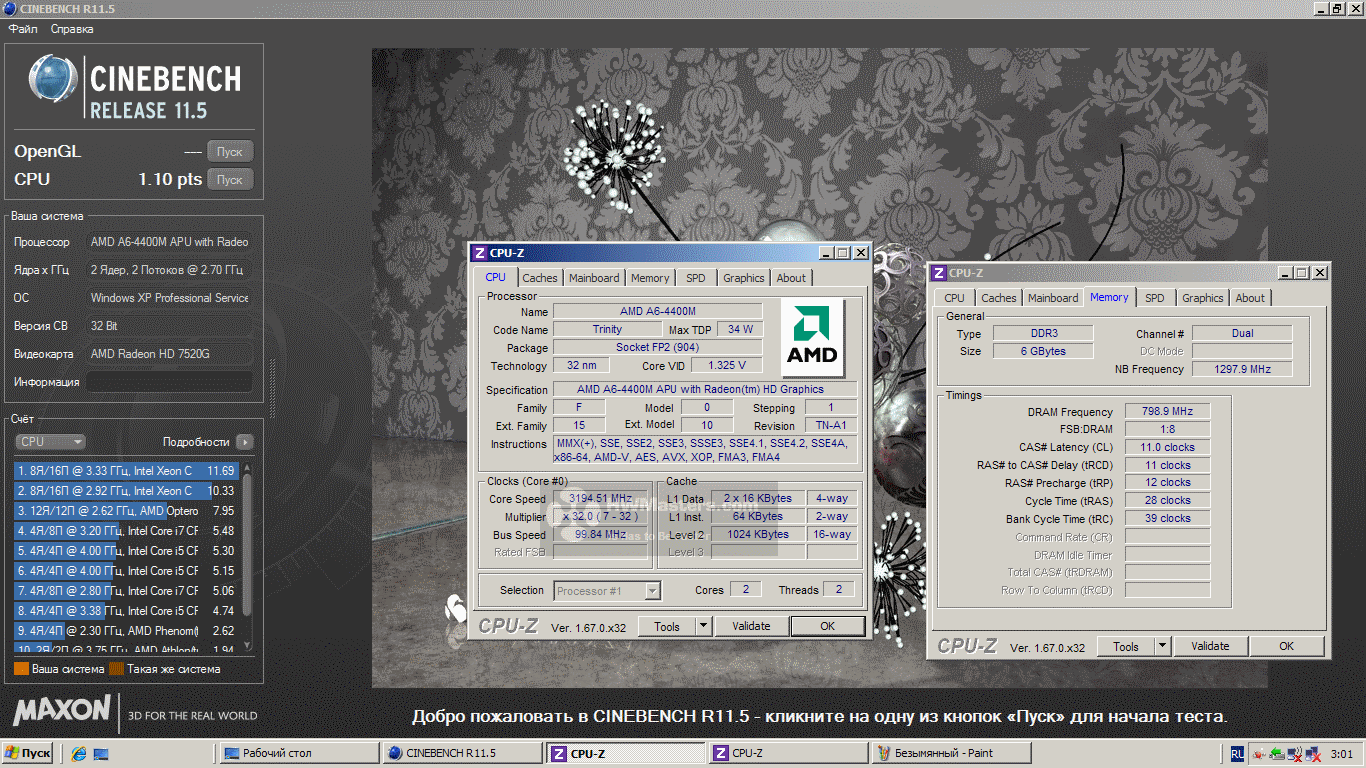Click the CAS# Latency 11.0 clocks value
Image resolution: width=1366 pixels, height=768 pixels.
tap(1167, 447)
